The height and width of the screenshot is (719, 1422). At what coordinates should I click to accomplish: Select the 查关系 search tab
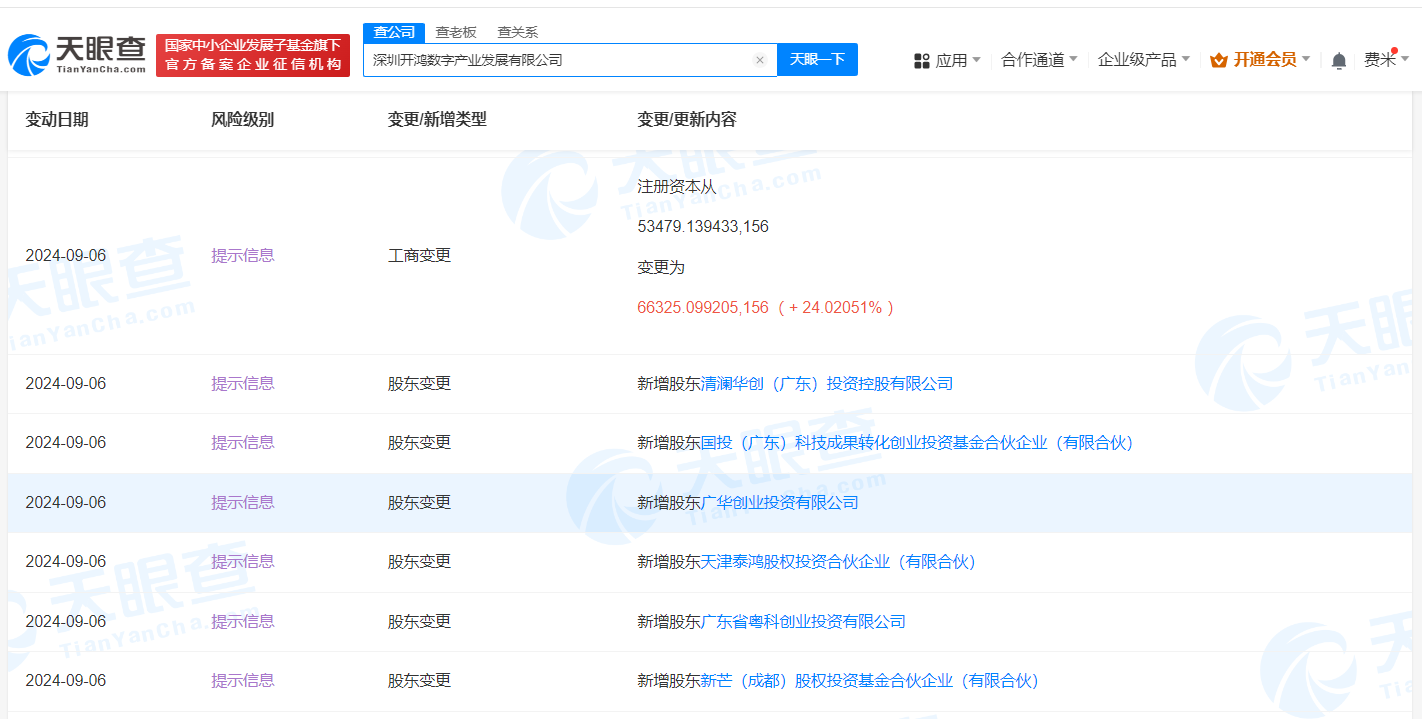click(x=517, y=32)
